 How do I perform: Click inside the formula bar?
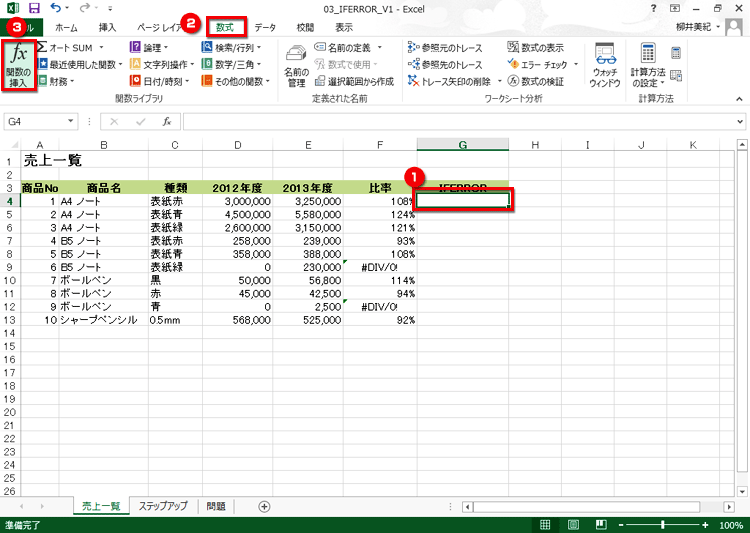458,122
